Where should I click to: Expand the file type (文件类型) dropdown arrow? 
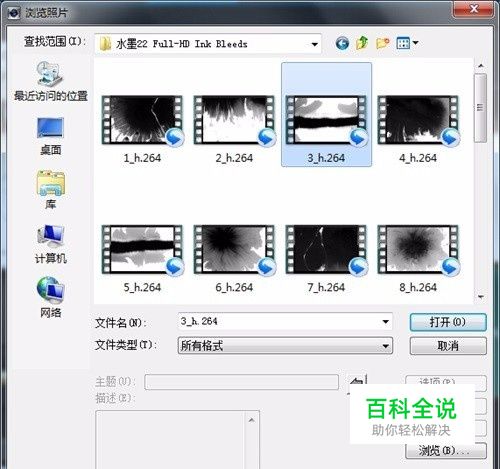pyautogui.click(x=385, y=346)
